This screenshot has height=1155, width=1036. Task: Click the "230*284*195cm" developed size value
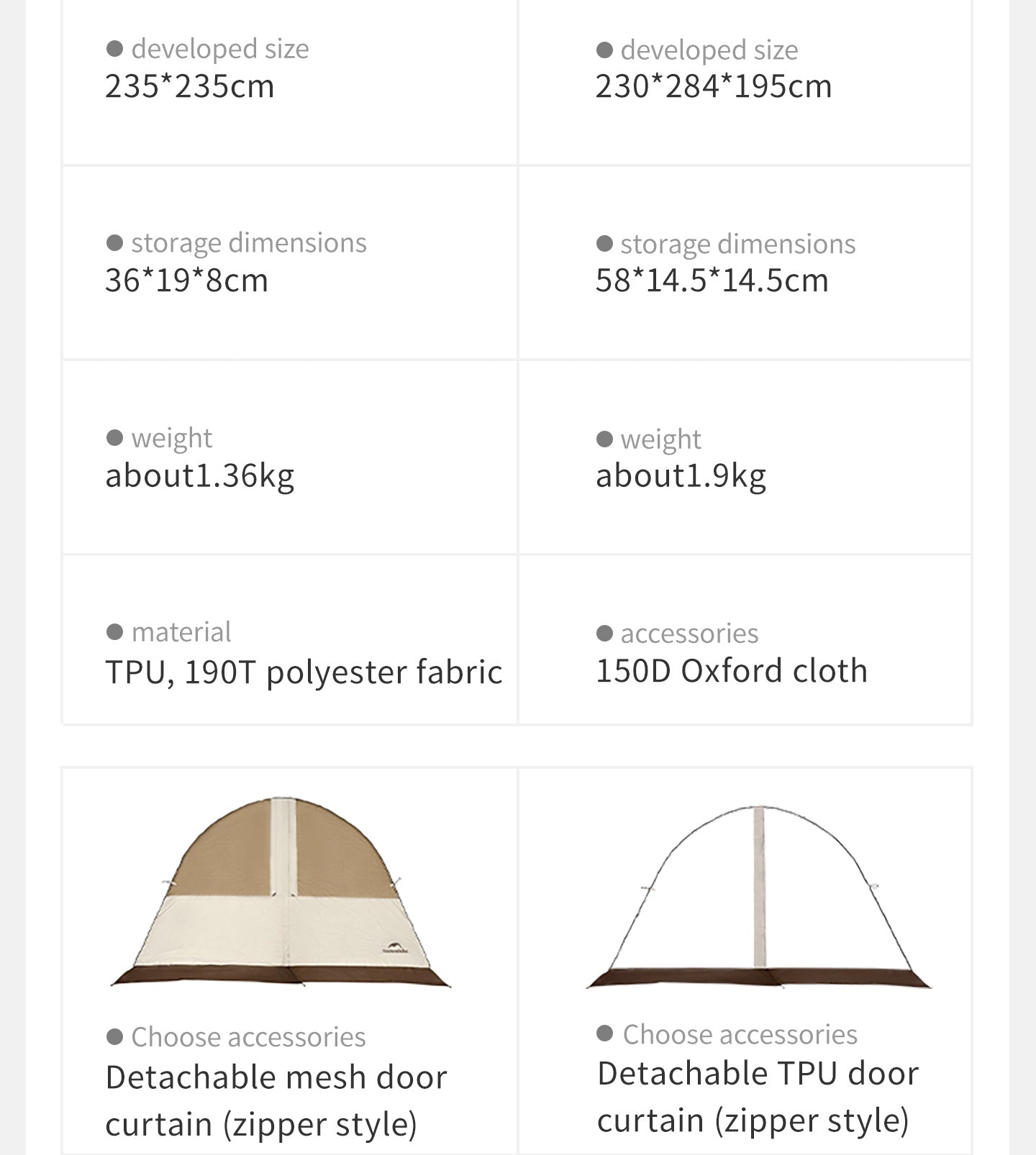713,86
